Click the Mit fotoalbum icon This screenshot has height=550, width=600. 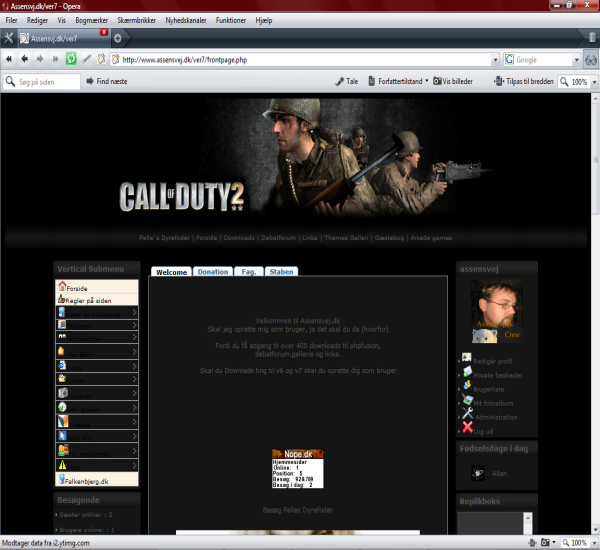467,400
